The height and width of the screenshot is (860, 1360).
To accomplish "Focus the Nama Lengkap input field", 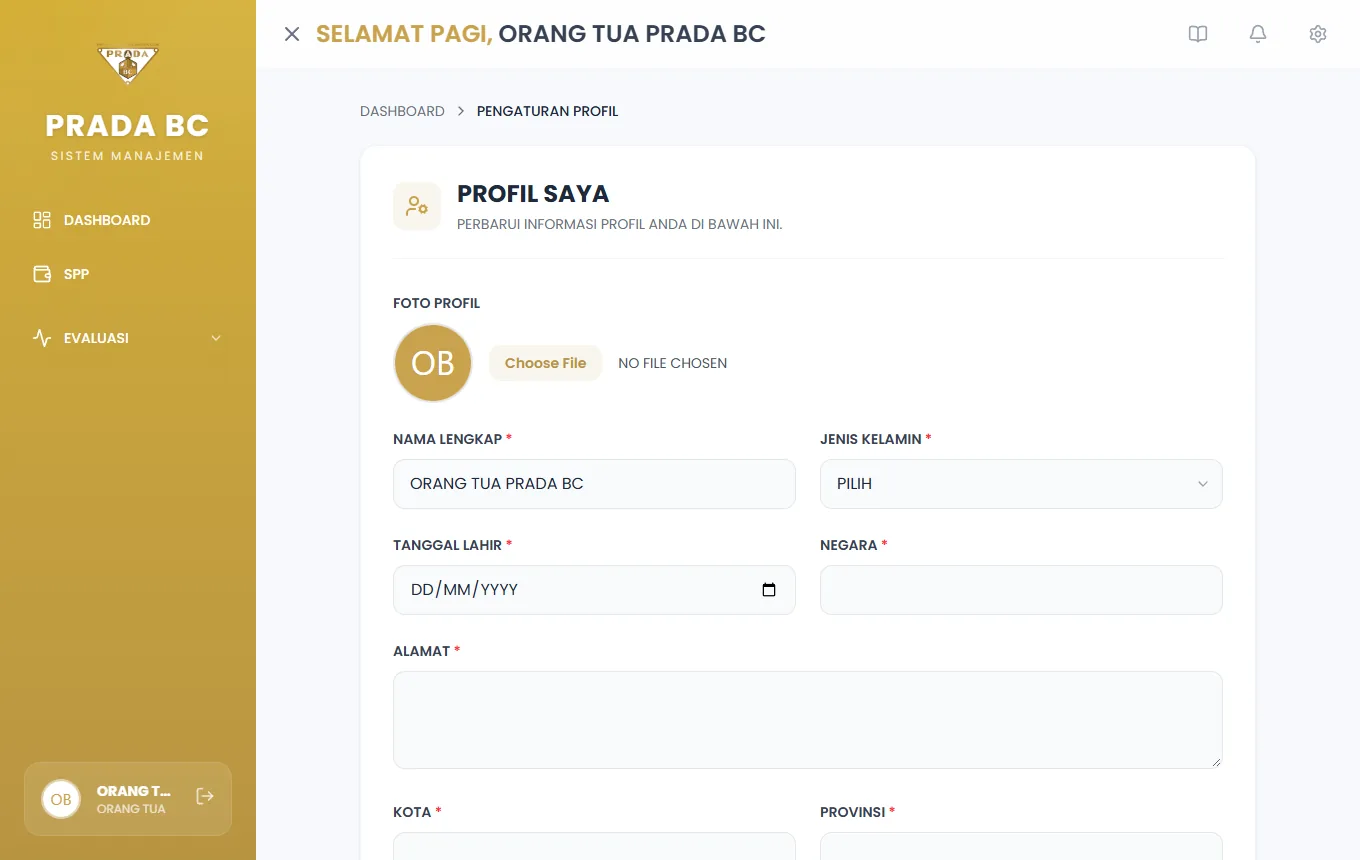I will click(594, 484).
